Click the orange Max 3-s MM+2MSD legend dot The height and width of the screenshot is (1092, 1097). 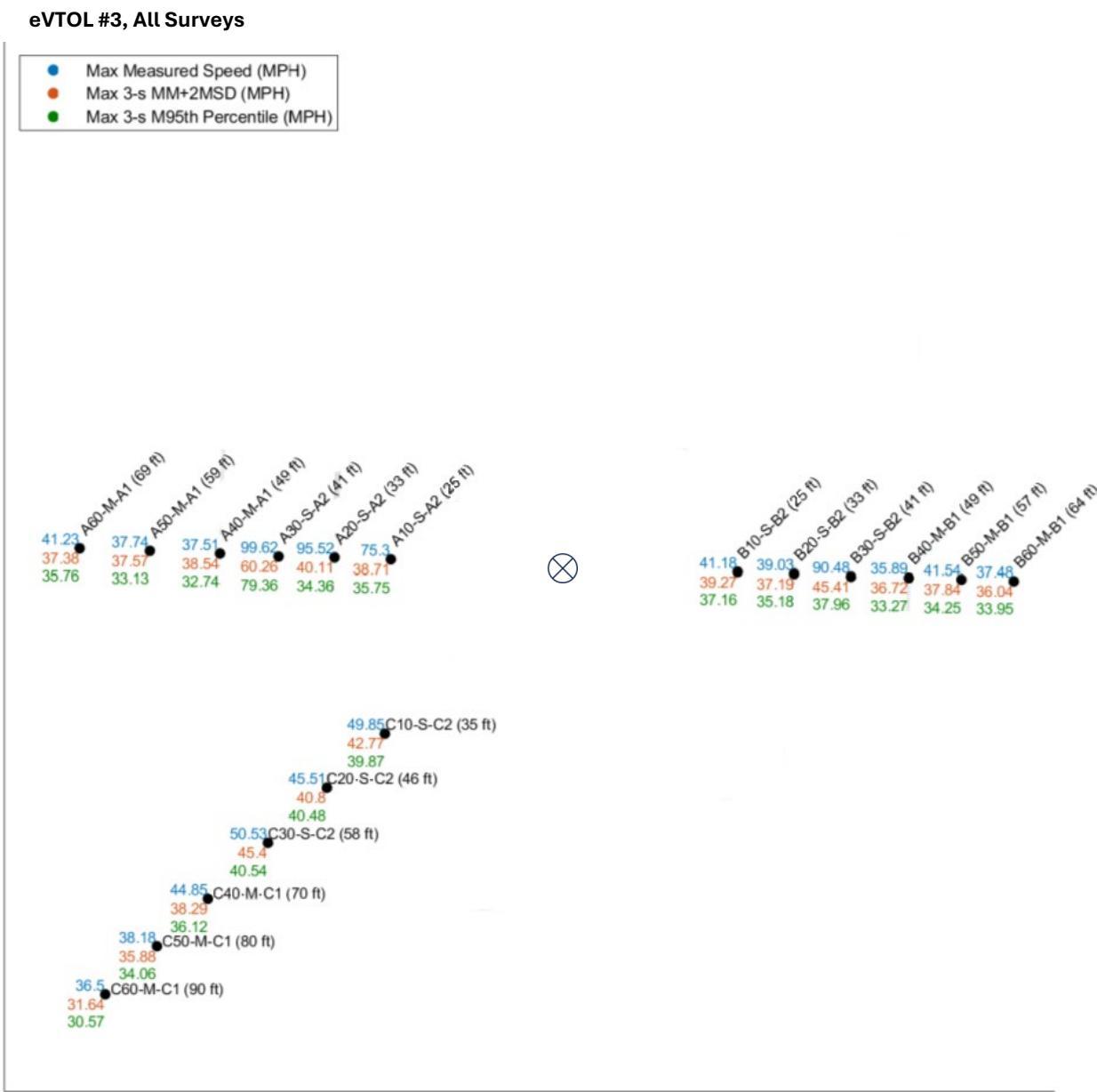coord(53,93)
